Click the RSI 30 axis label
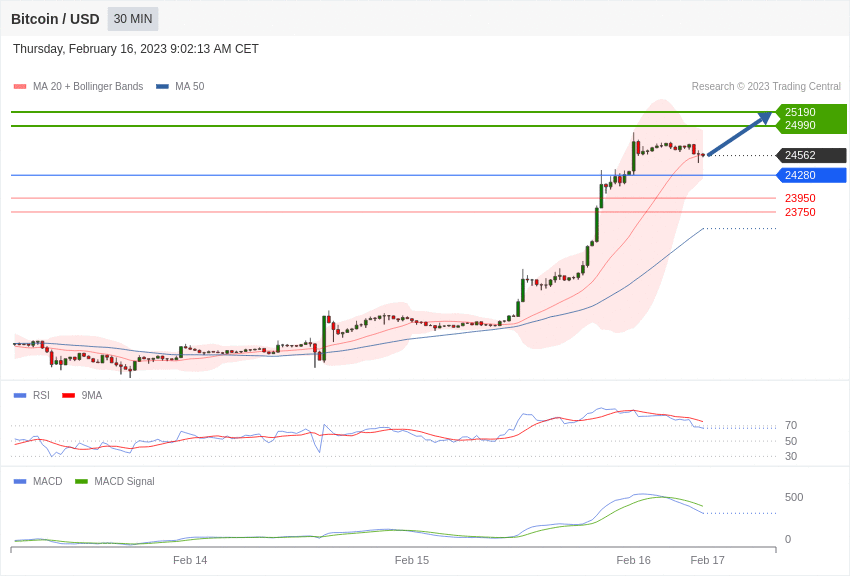This screenshot has height=576, width=850. 791,456
